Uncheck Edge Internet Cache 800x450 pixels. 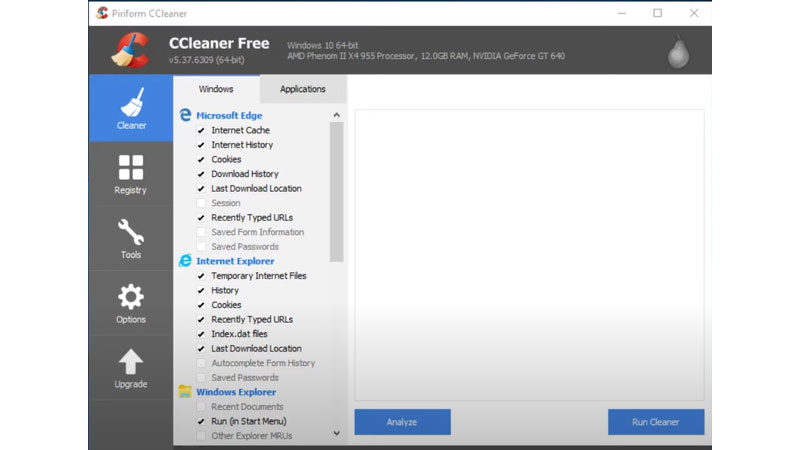tap(201, 130)
